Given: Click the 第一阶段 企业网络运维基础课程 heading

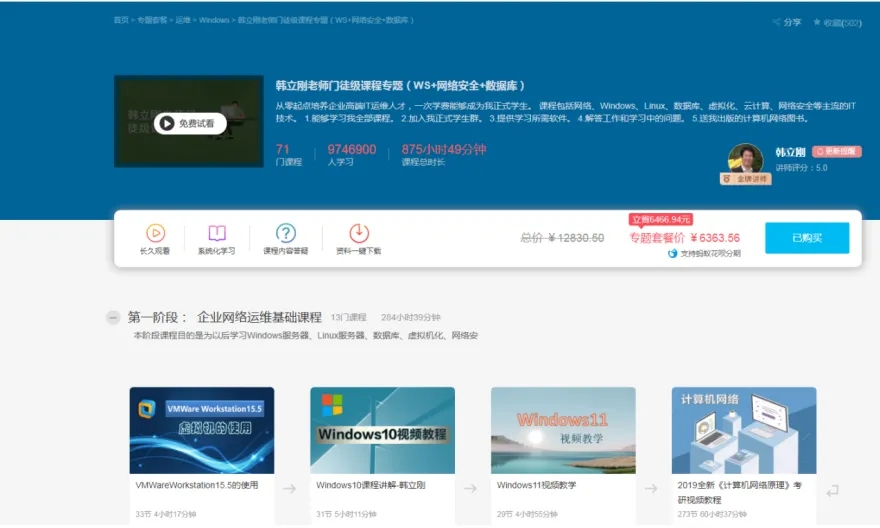Looking at the screenshot, I should [224, 318].
